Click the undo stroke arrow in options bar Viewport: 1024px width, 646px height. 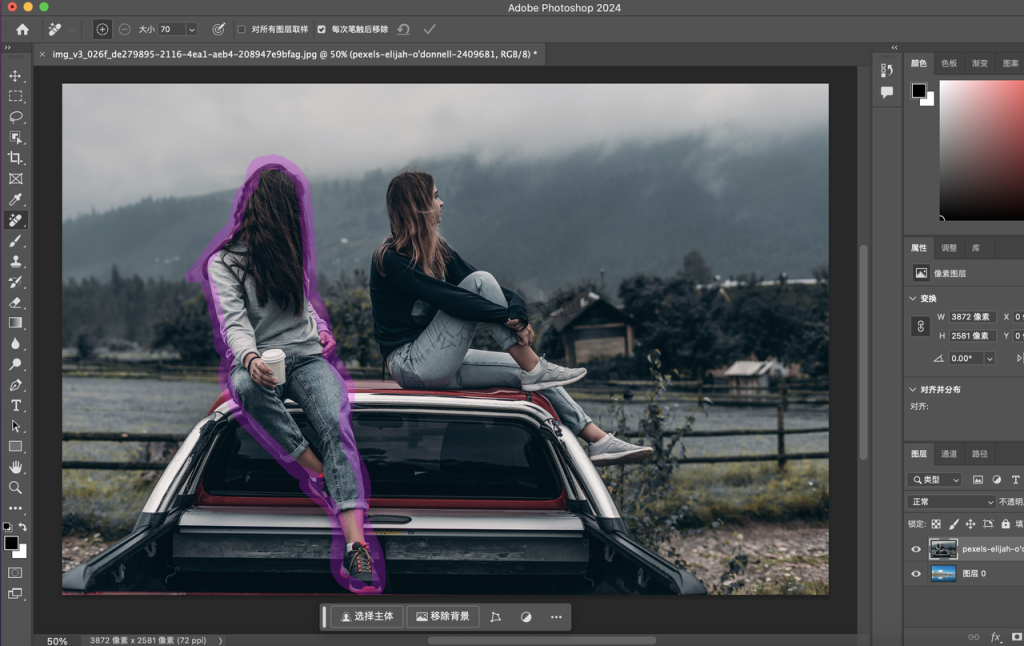(404, 29)
